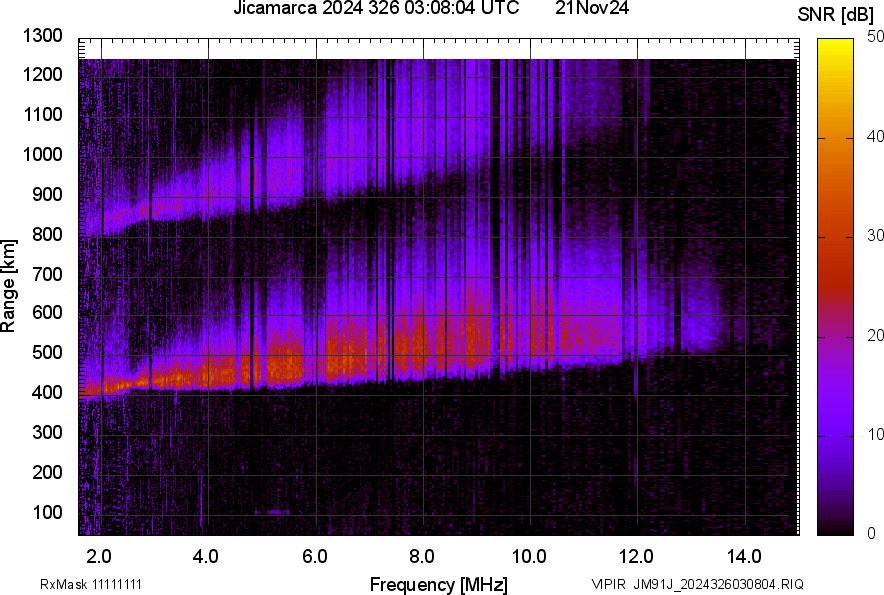Click the SNR [dB] colorbar heading
This screenshot has height=595, width=884.
838,14
